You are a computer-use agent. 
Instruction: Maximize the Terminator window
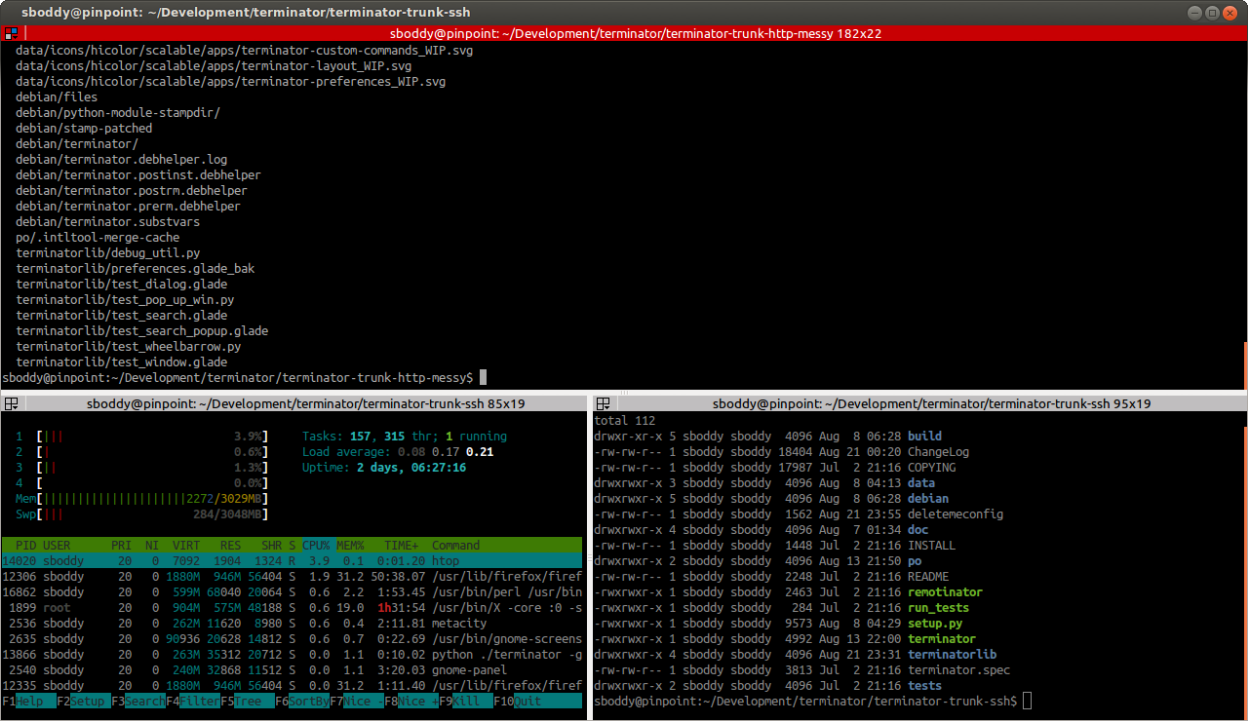coord(1212,12)
